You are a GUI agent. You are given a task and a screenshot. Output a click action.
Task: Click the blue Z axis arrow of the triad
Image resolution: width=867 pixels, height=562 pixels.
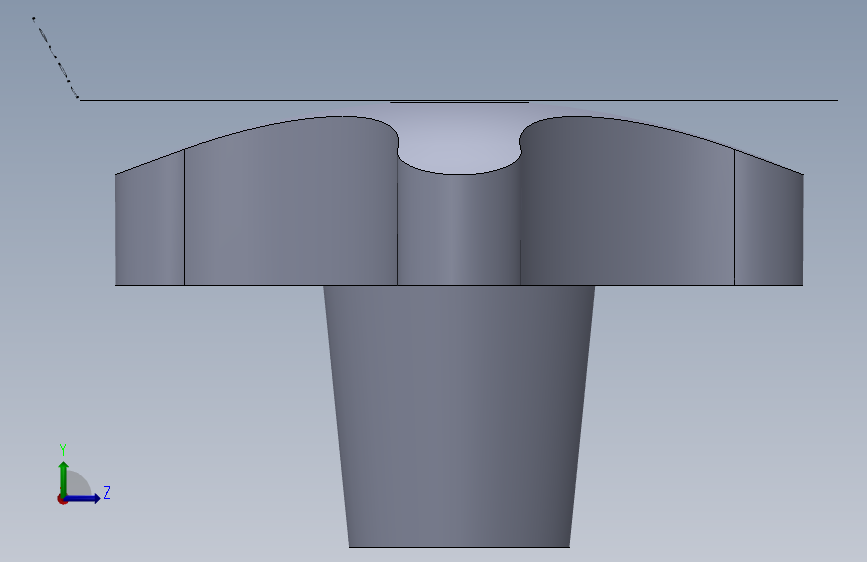tap(83, 498)
